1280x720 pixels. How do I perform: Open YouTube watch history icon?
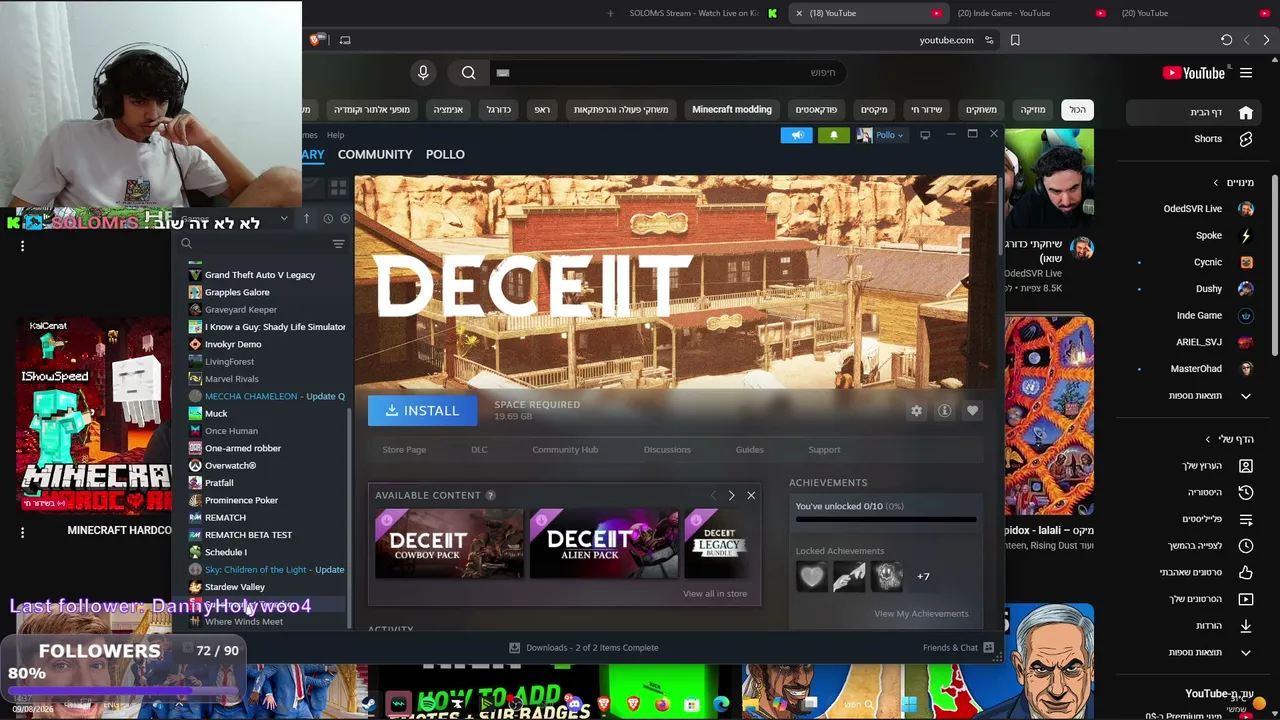pyautogui.click(x=1246, y=492)
